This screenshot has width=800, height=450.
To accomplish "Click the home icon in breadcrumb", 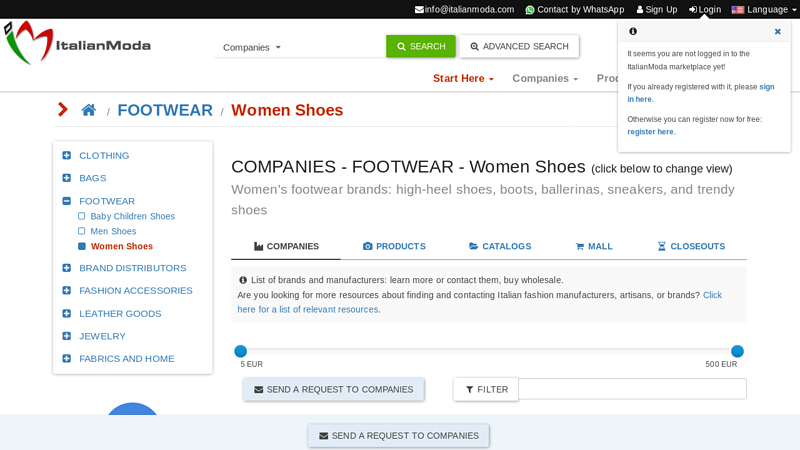I will pyautogui.click(x=89, y=110).
